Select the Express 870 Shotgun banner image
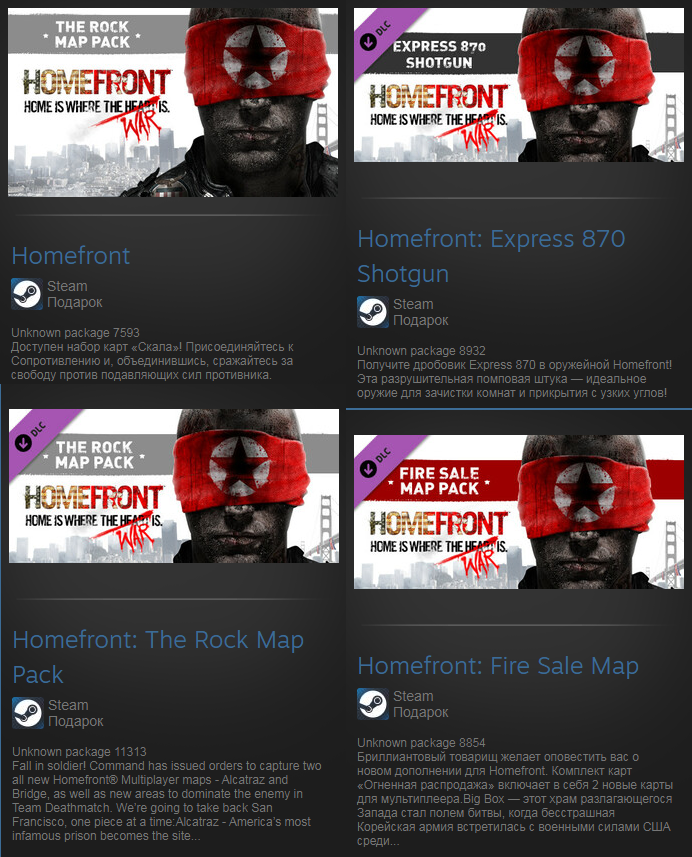Viewport: 692px width, 857px height. [519, 85]
